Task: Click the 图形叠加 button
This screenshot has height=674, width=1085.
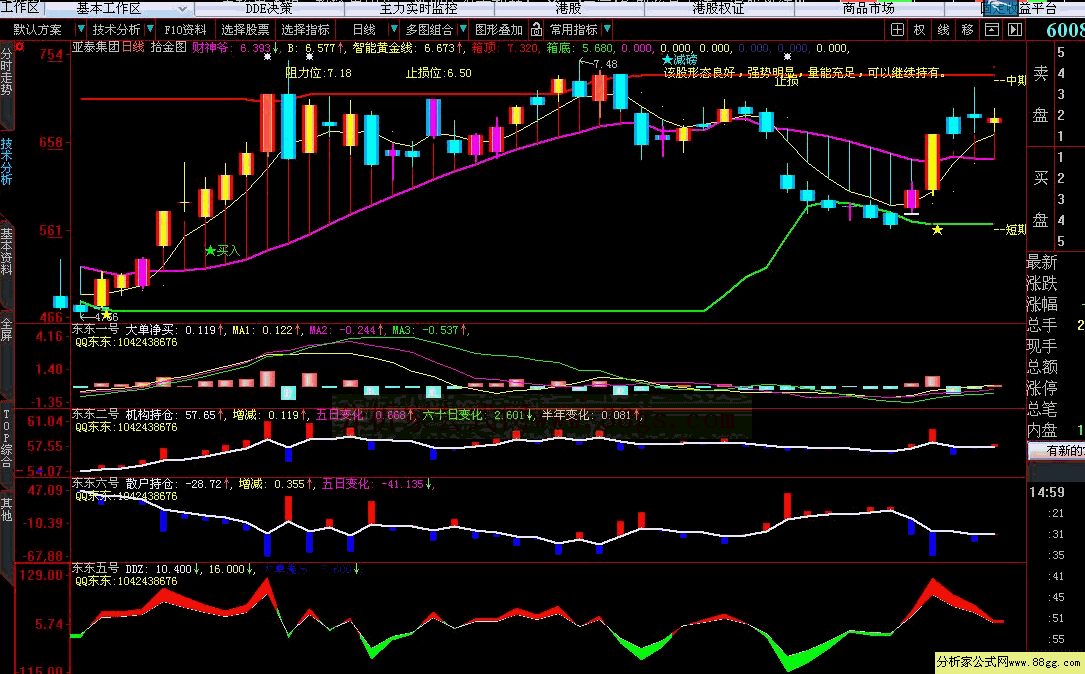Action: pyautogui.click(x=499, y=30)
